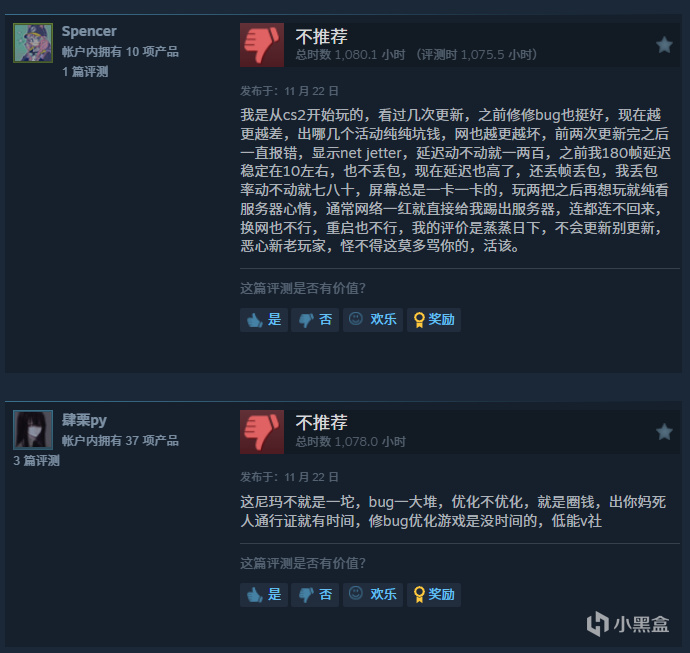This screenshot has width=690, height=653.
Task: Click the thumbs-down icon on 肆栗py's review
Action: pyautogui.click(x=262, y=432)
